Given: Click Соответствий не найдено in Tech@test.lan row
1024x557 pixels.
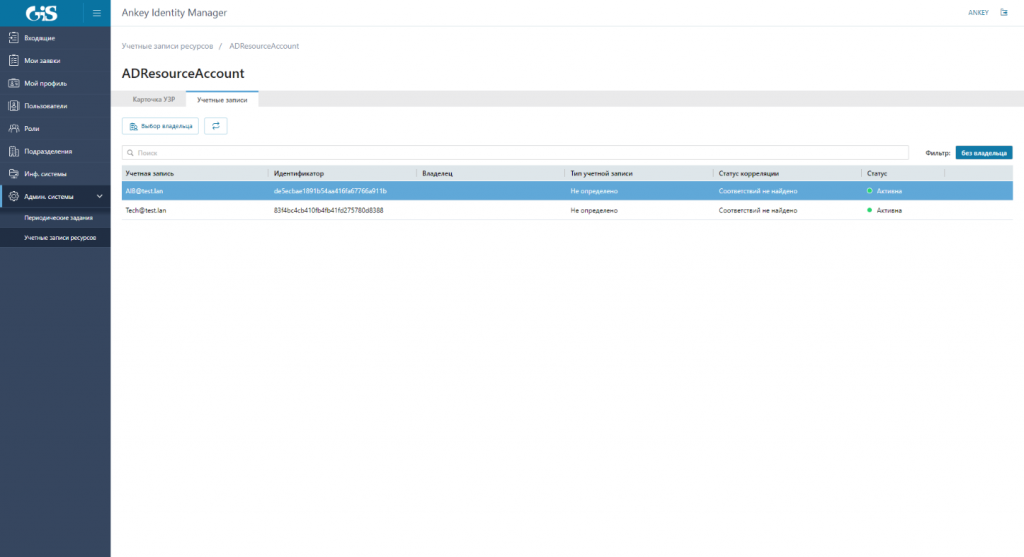Looking at the screenshot, I should point(758,210).
